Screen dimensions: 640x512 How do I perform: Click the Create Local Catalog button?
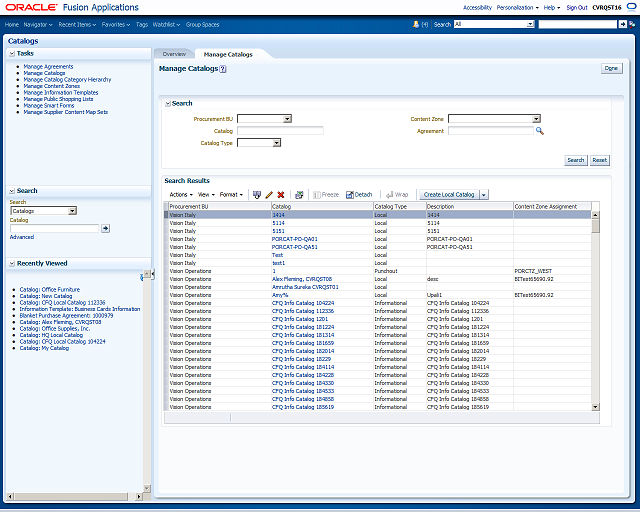click(x=449, y=195)
